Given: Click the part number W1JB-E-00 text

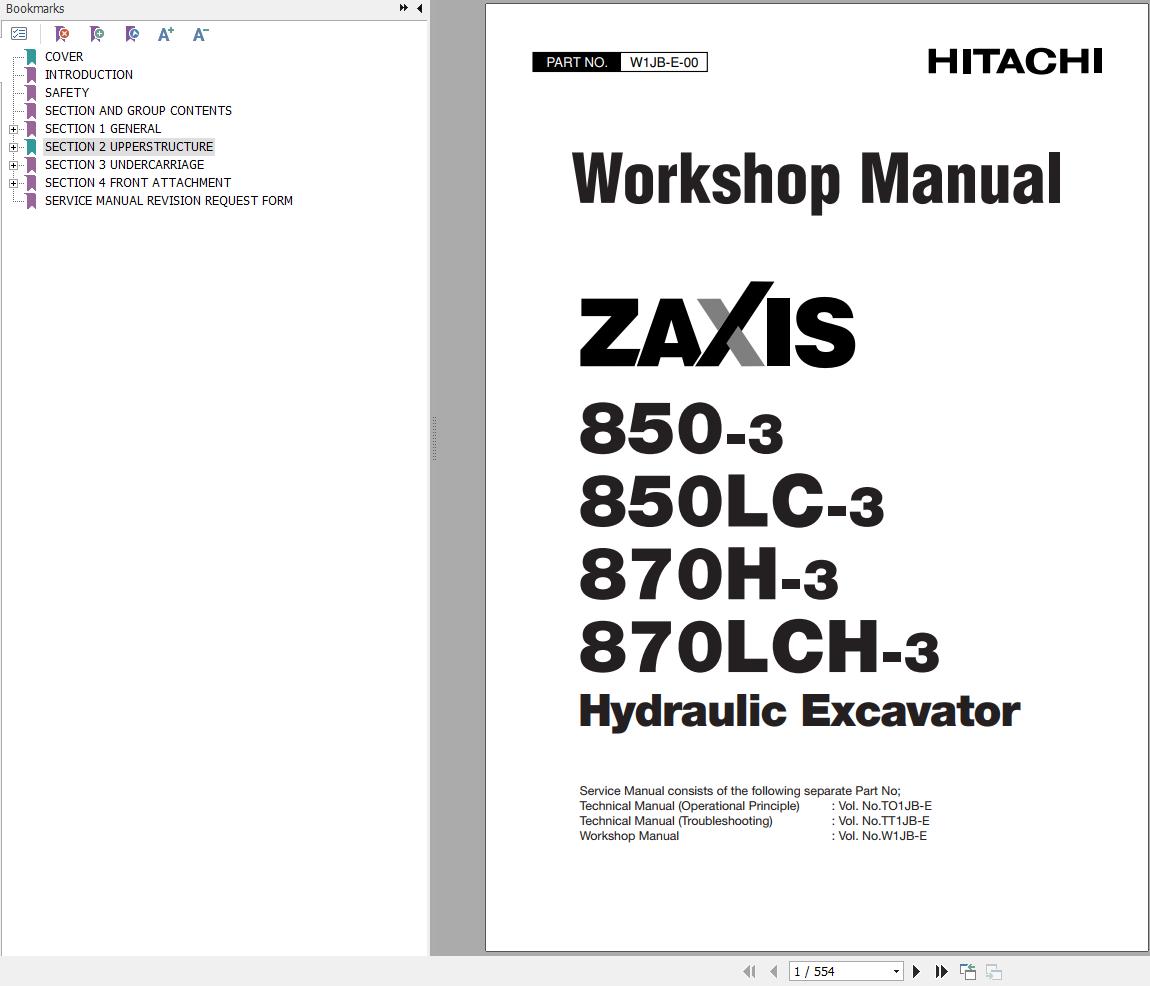Looking at the screenshot, I should (x=664, y=62).
